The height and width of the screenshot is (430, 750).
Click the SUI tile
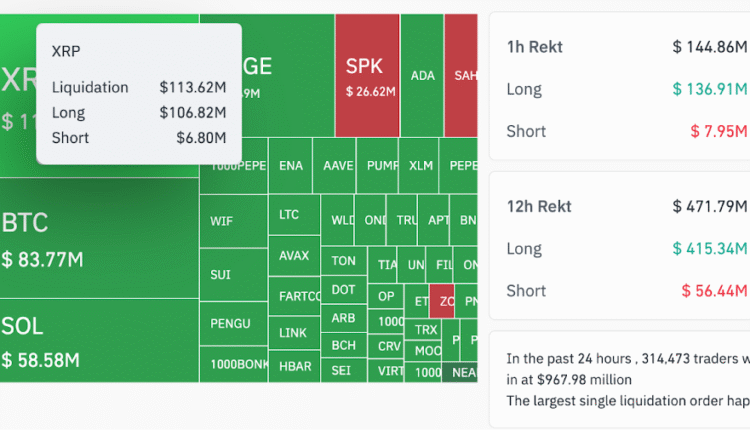coord(233,274)
